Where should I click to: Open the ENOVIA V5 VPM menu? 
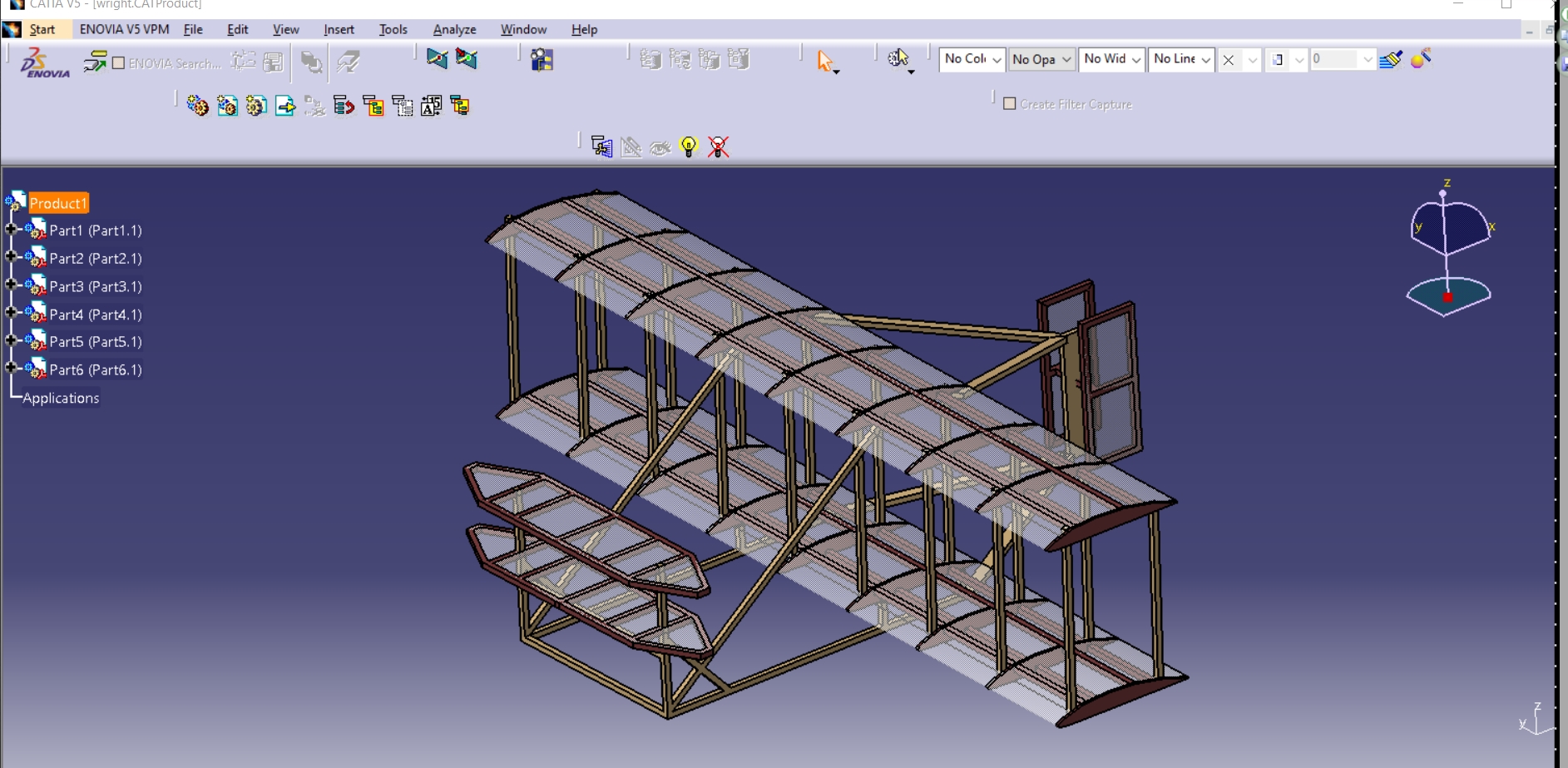pos(125,30)
